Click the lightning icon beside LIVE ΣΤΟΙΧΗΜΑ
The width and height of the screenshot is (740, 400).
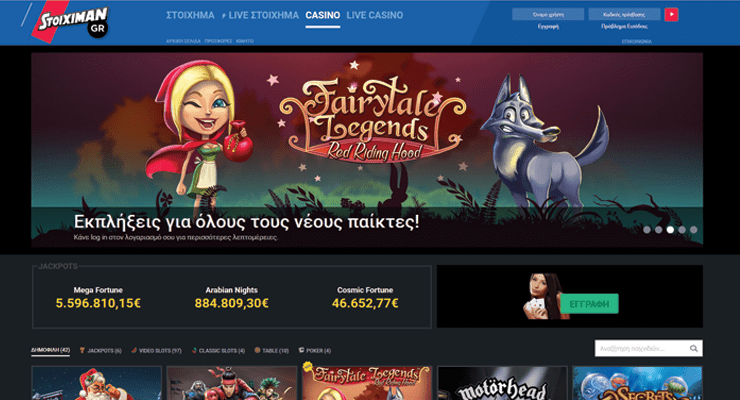click(x=224, y=16)
